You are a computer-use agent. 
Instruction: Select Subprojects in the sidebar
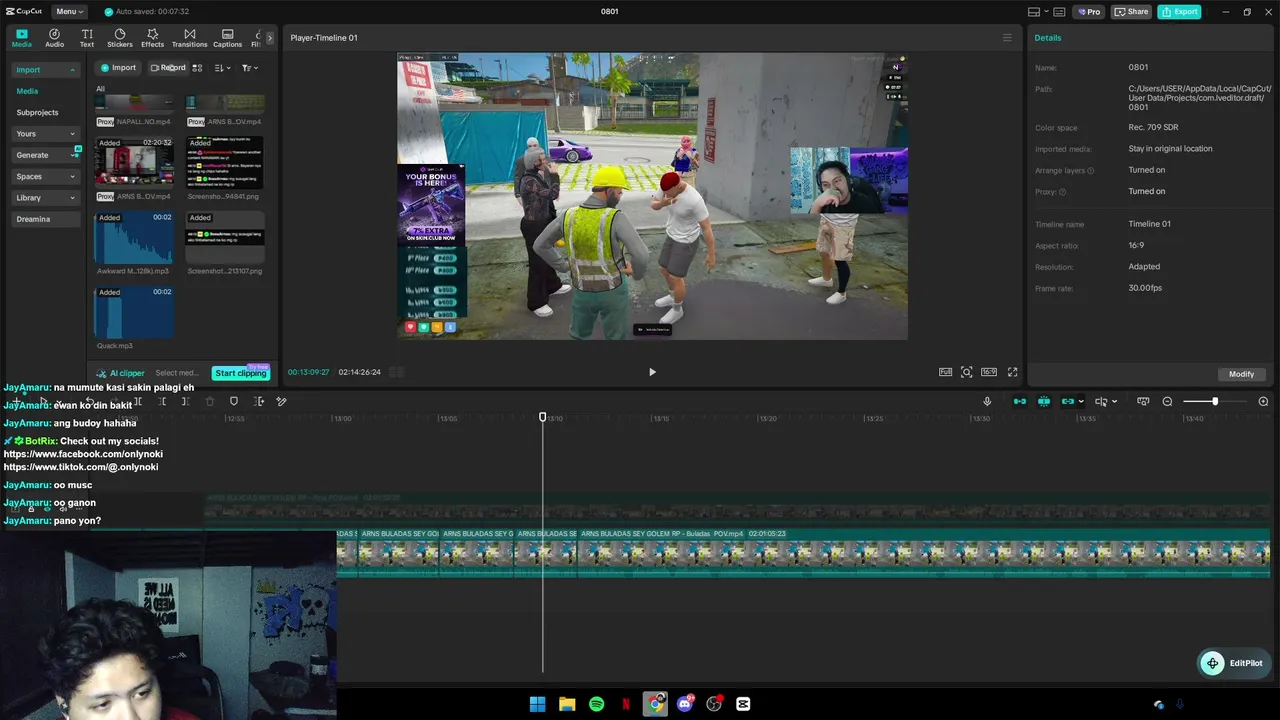click(37, 113)
